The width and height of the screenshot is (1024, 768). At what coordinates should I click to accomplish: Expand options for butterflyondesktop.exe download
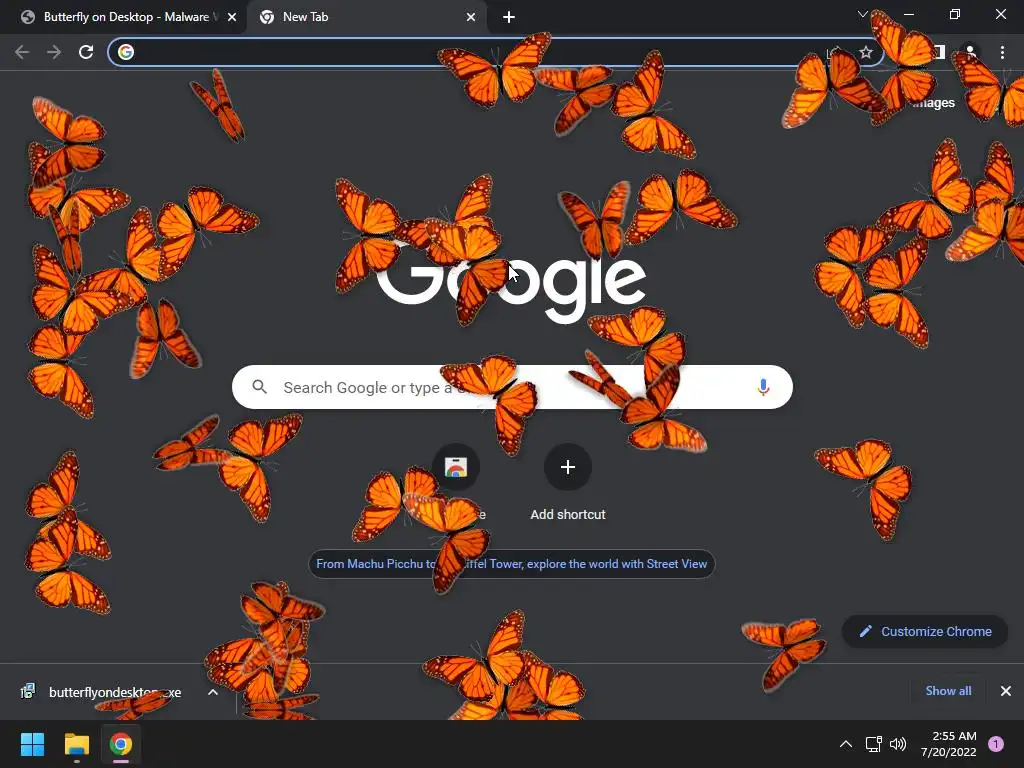click(213, 692)
